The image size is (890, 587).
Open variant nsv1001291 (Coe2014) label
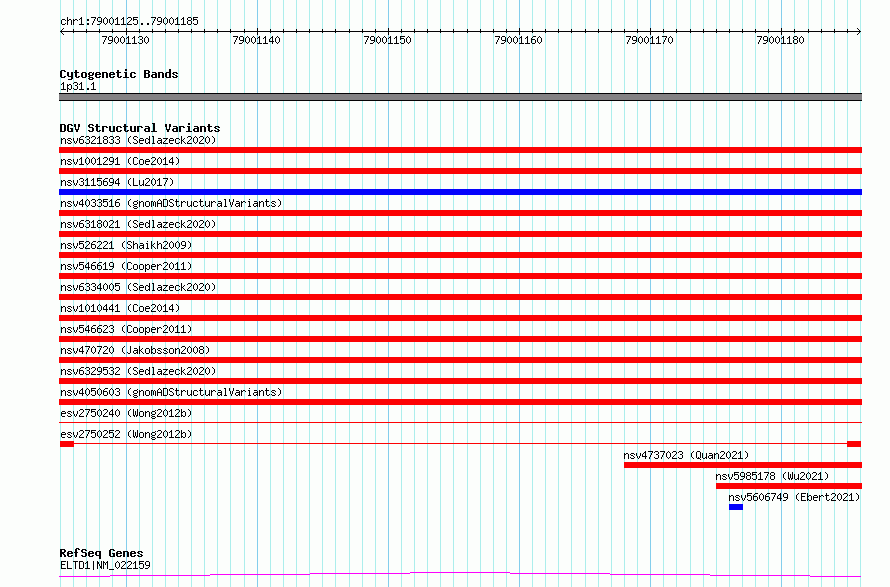(x=120, y=161)
